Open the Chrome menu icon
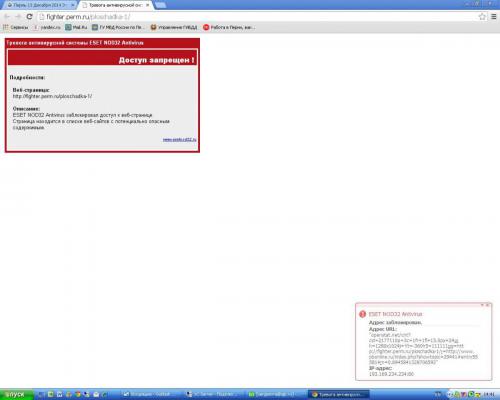Screen dimensions: 500x400 tap(494, 17)
